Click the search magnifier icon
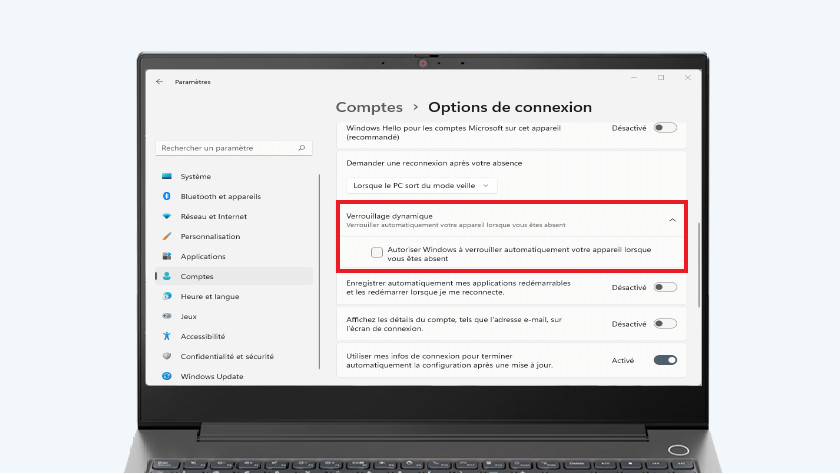Viewport: 840px width, 474px height. tap(301, 148)
